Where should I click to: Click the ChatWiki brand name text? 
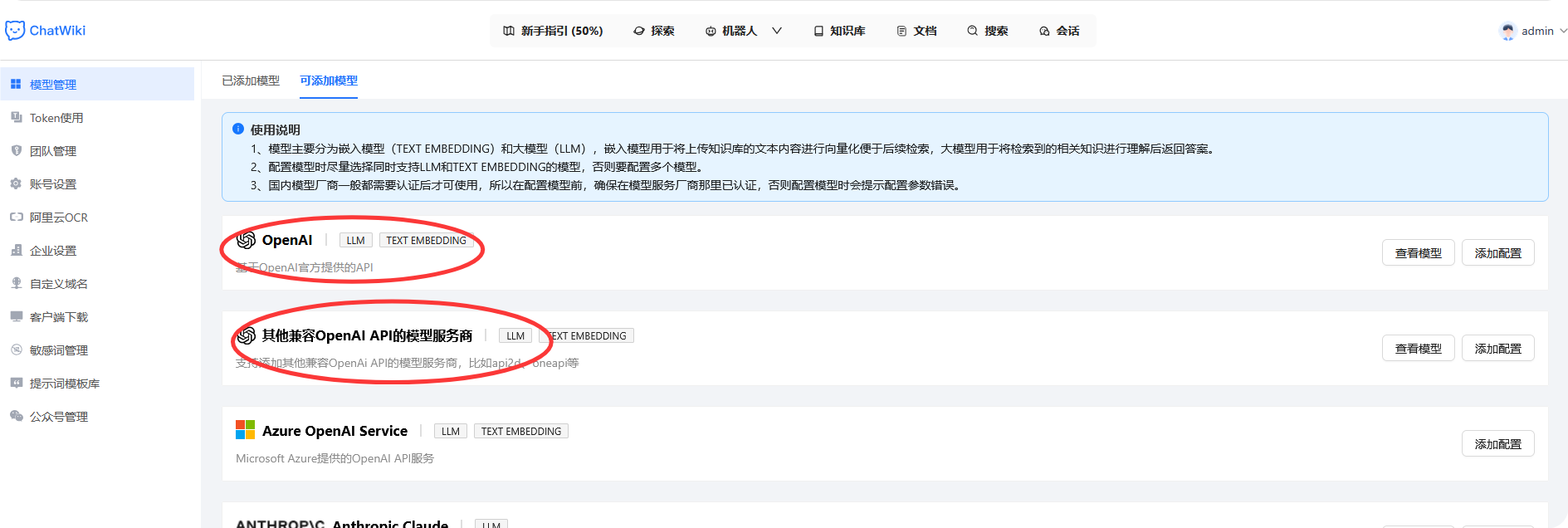[57, 31]
